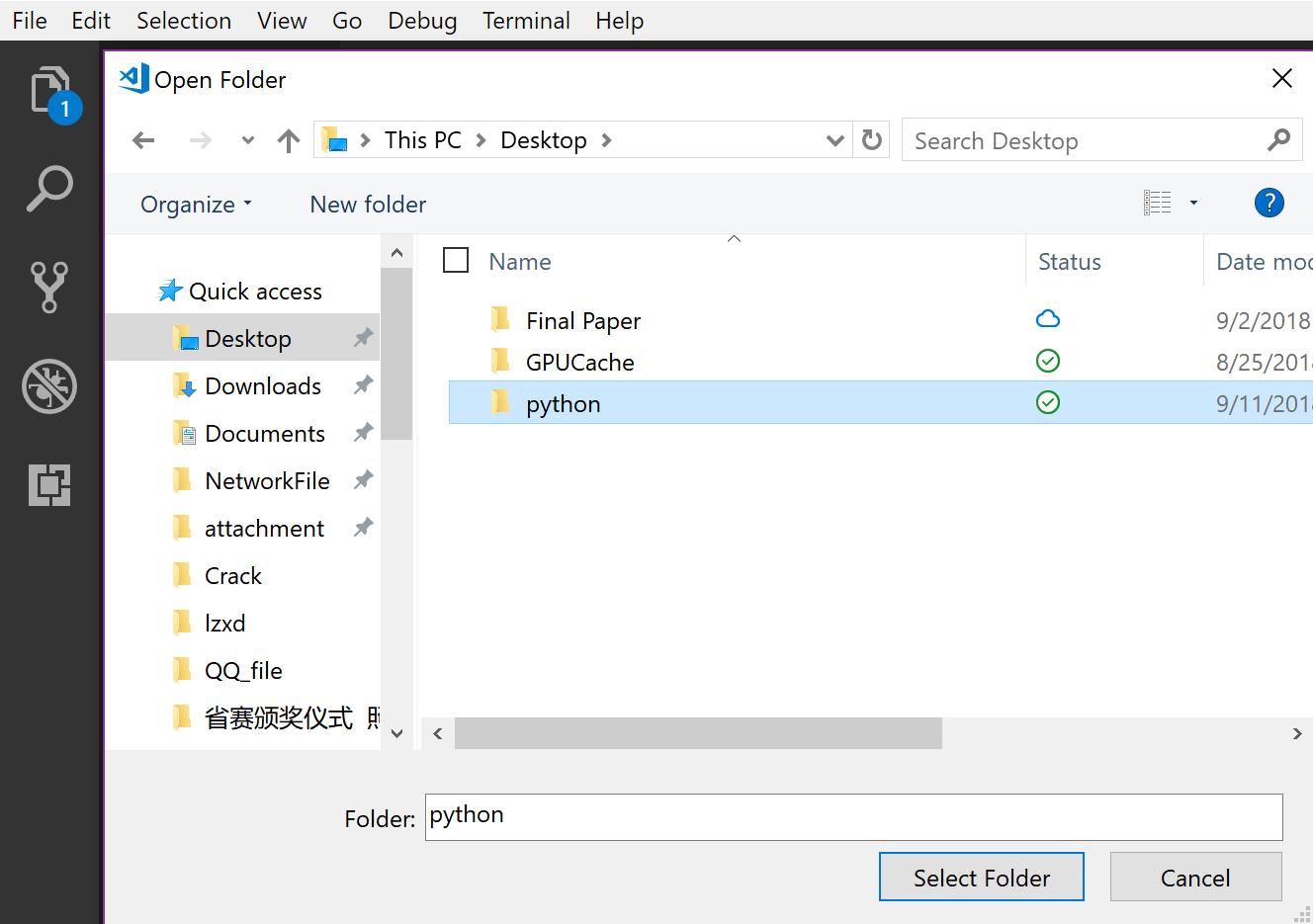
Task: Select the lzxd folder in navigation pane
Action: pyautogui.click(x=224, y=623)
